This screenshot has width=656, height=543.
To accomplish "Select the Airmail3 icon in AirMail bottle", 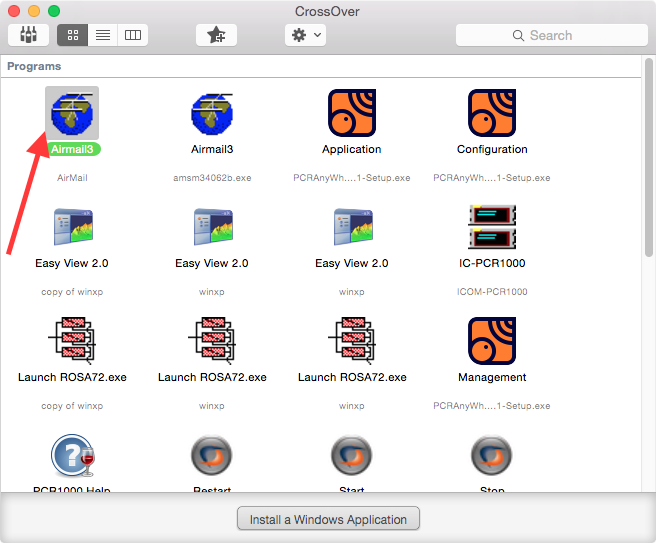I will pyautogui.click(x=72, y=113).
